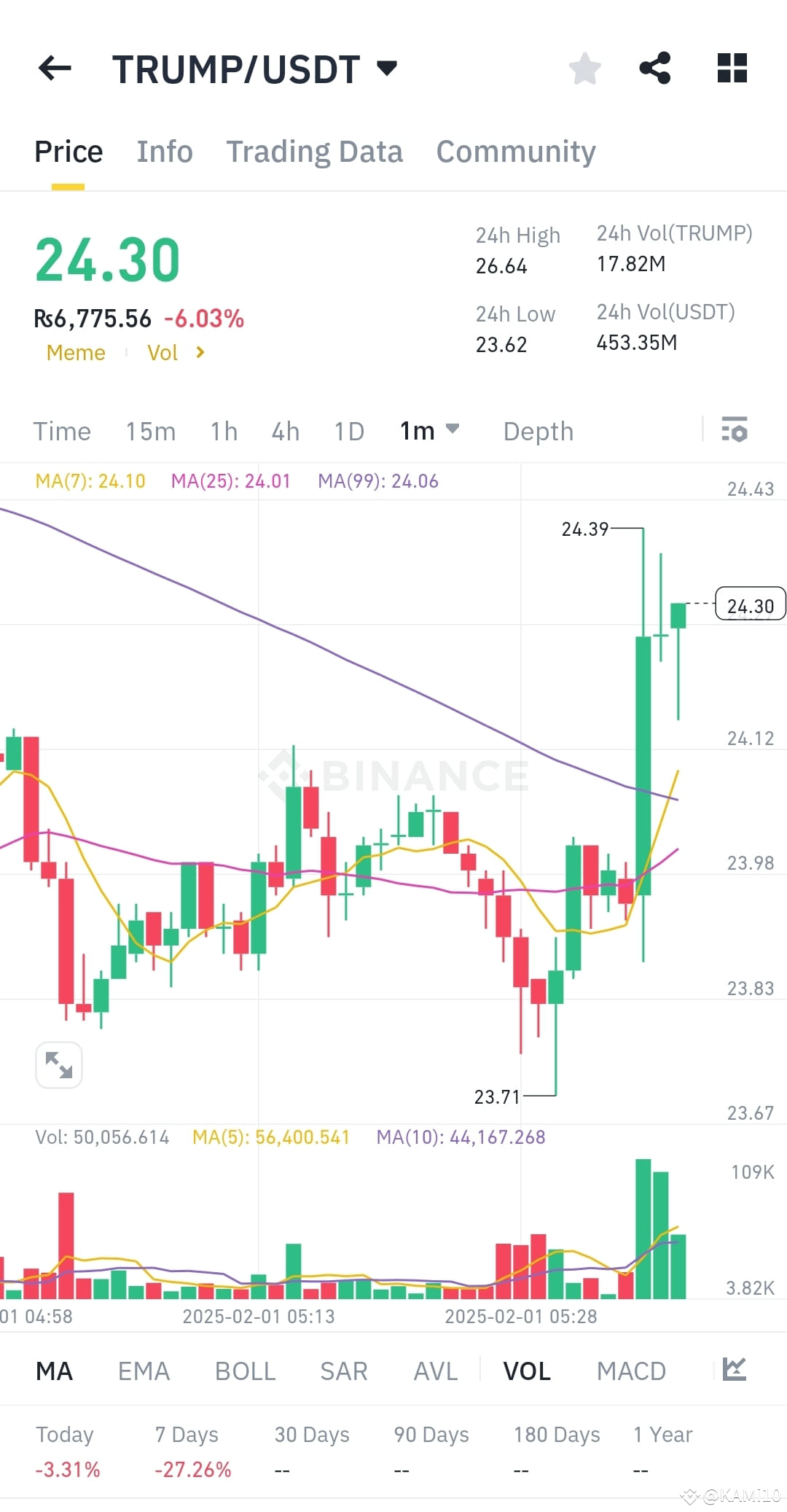Open the grid layout icon
The height and width of the screenshot is (1512, 787).
tap(731, 68)
